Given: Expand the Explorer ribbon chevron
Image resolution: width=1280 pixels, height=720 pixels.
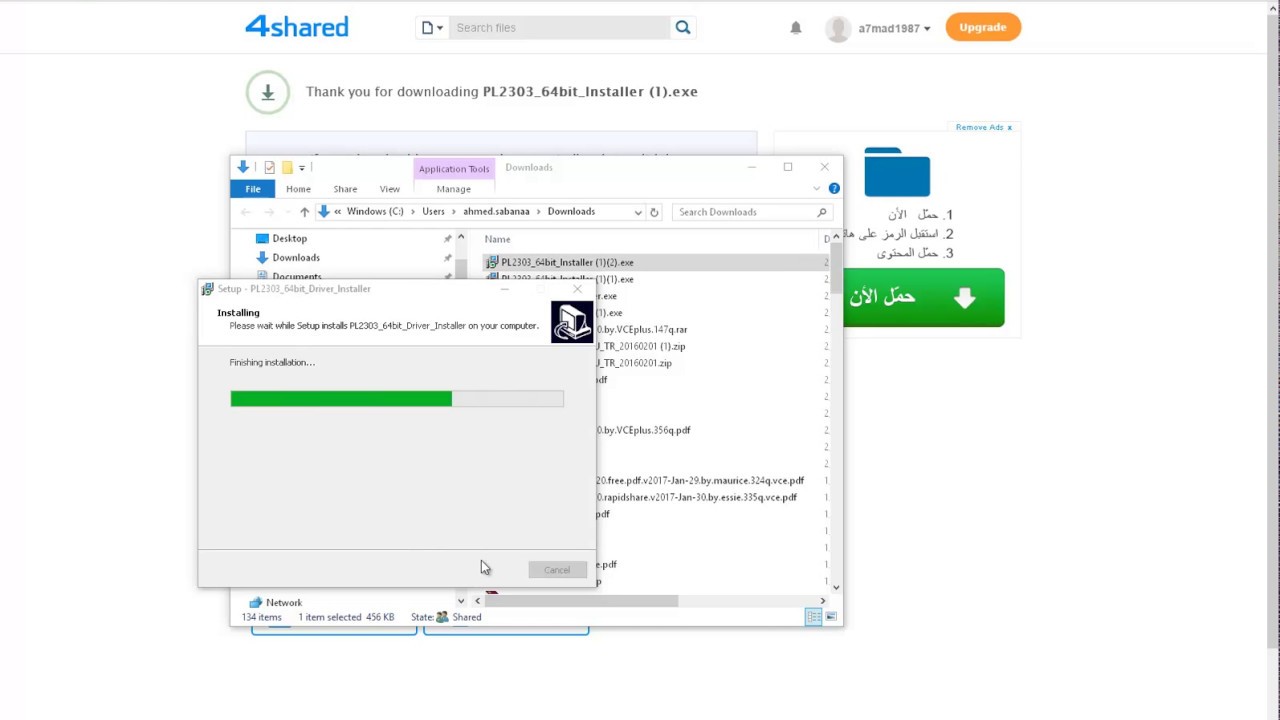Looking at the screenshot, I should coord(817,188).
